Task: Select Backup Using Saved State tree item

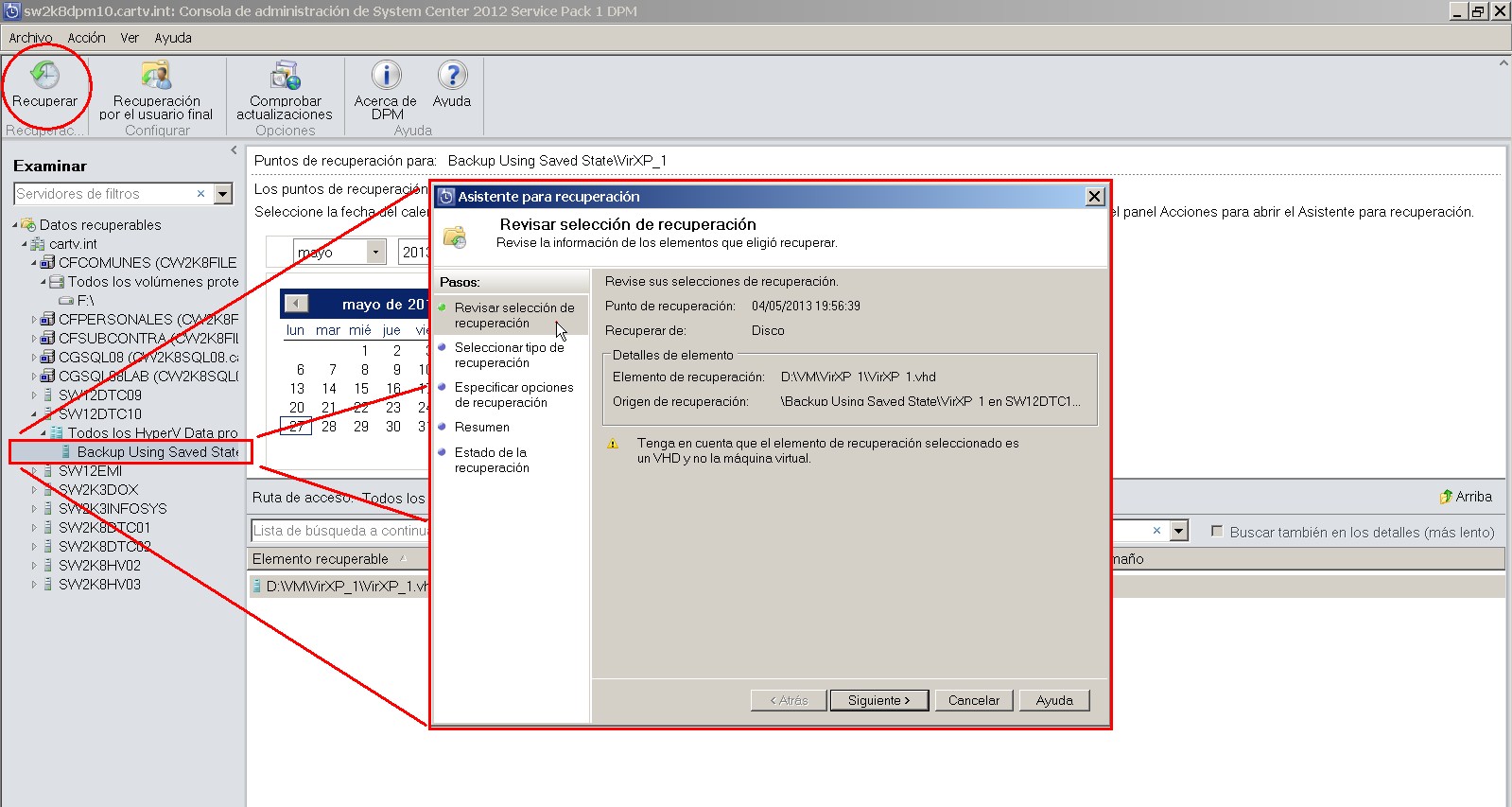Action: (157, 452)
